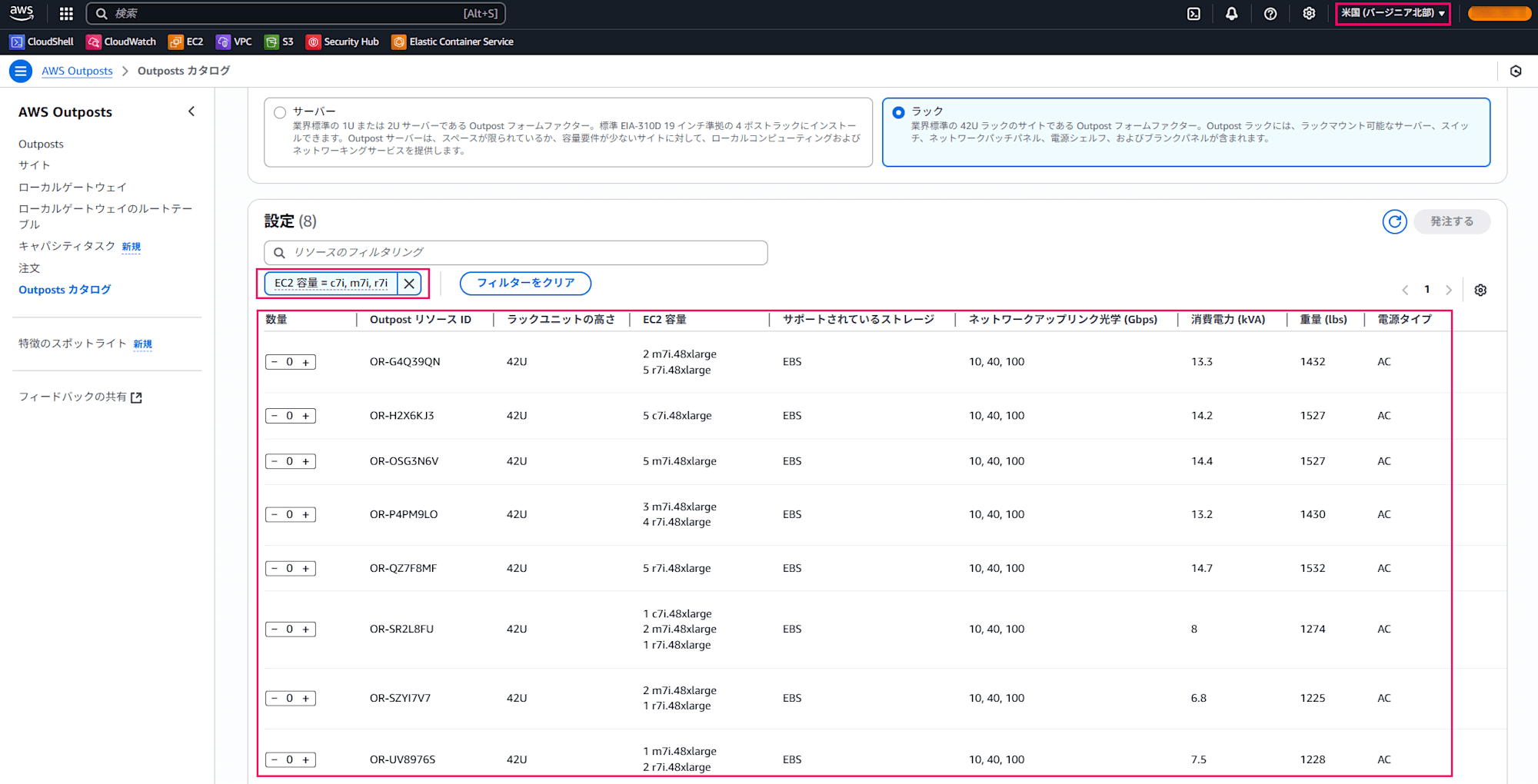Open 特徴のスポットライト link
The width and height of the screenshot is (1538, 784).
pyautogui.click(x=72, y=344)
